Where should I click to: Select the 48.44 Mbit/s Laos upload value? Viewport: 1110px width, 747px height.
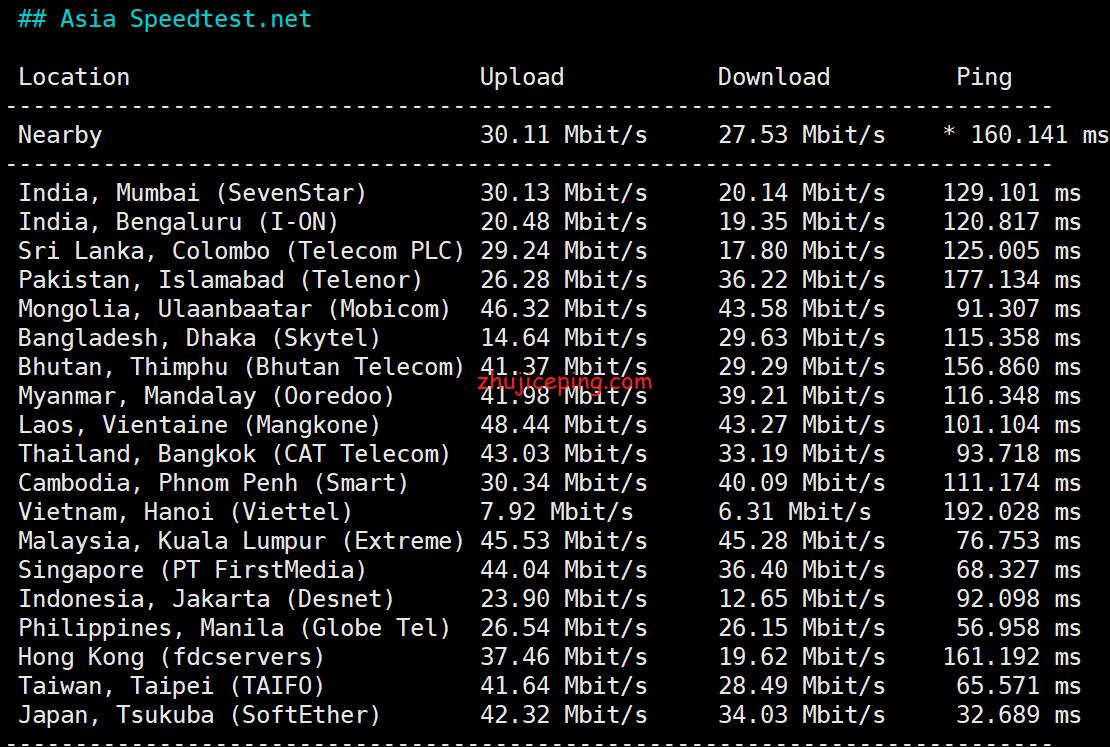563,425
